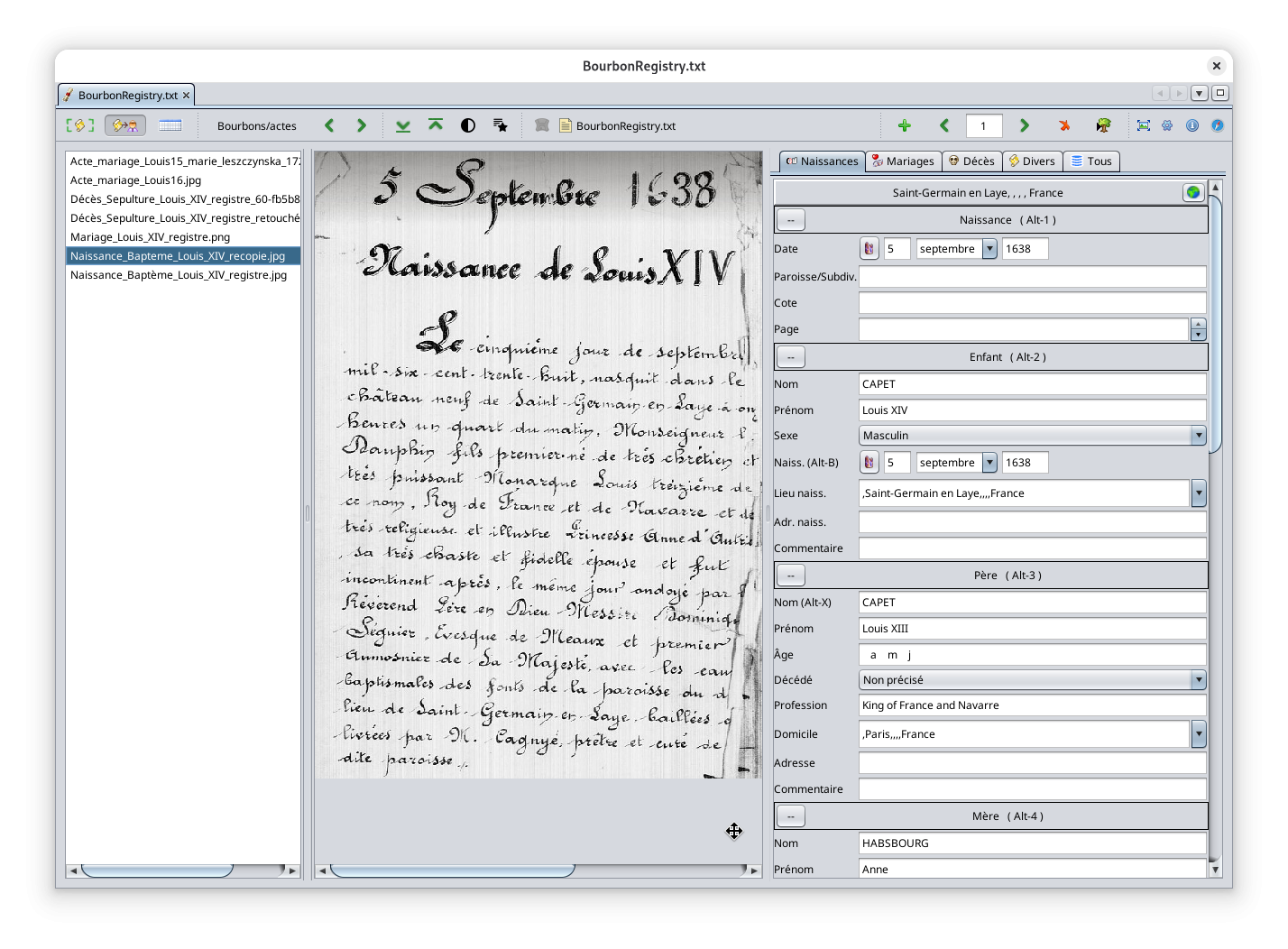Click the Profession field King of France
Screen dimensions: 1288x949
(x=1032, y=705)
